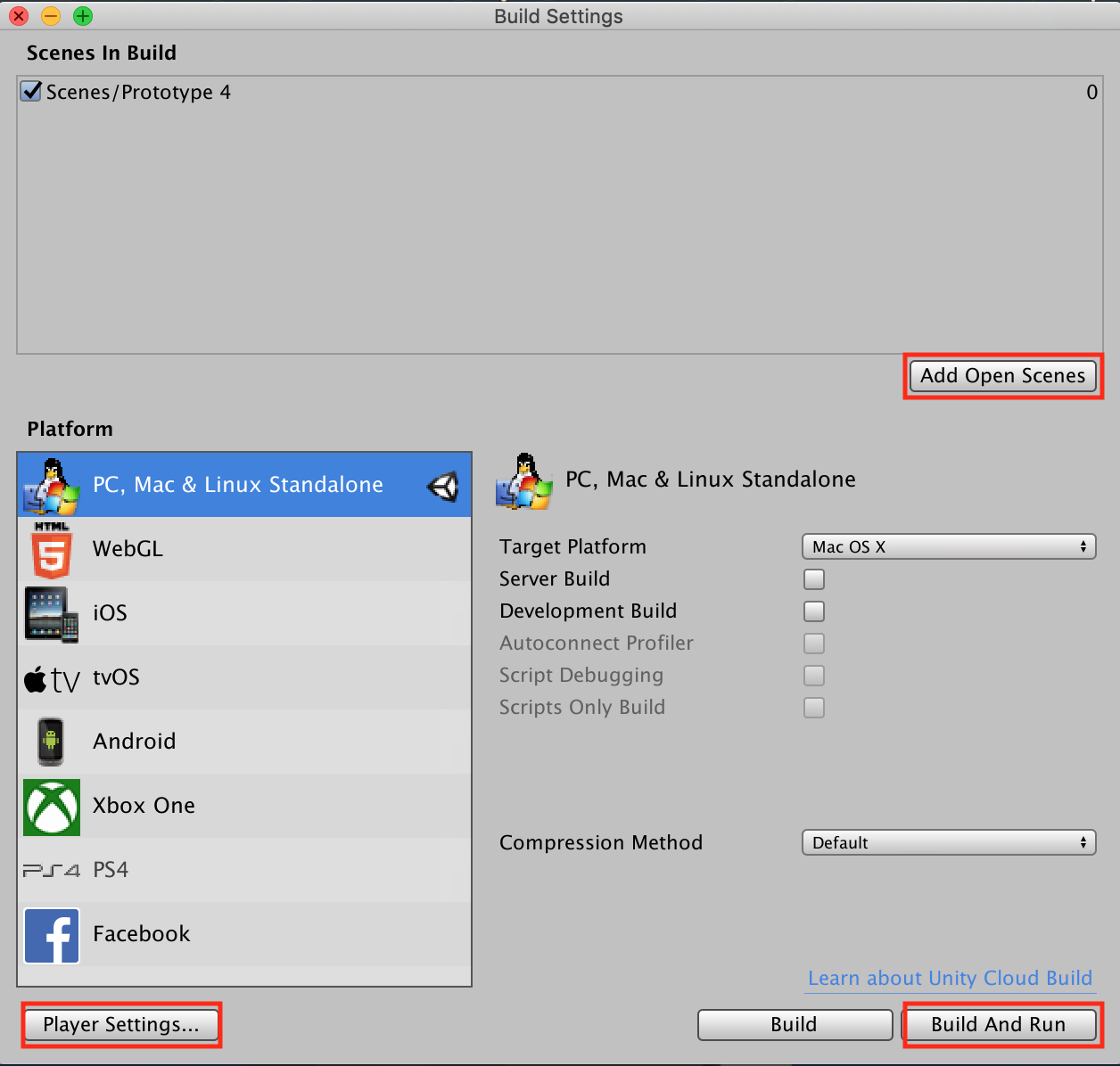Click the Target Platform label
The height and width of the screenshot is (1066, 1120).
(572, 547)
